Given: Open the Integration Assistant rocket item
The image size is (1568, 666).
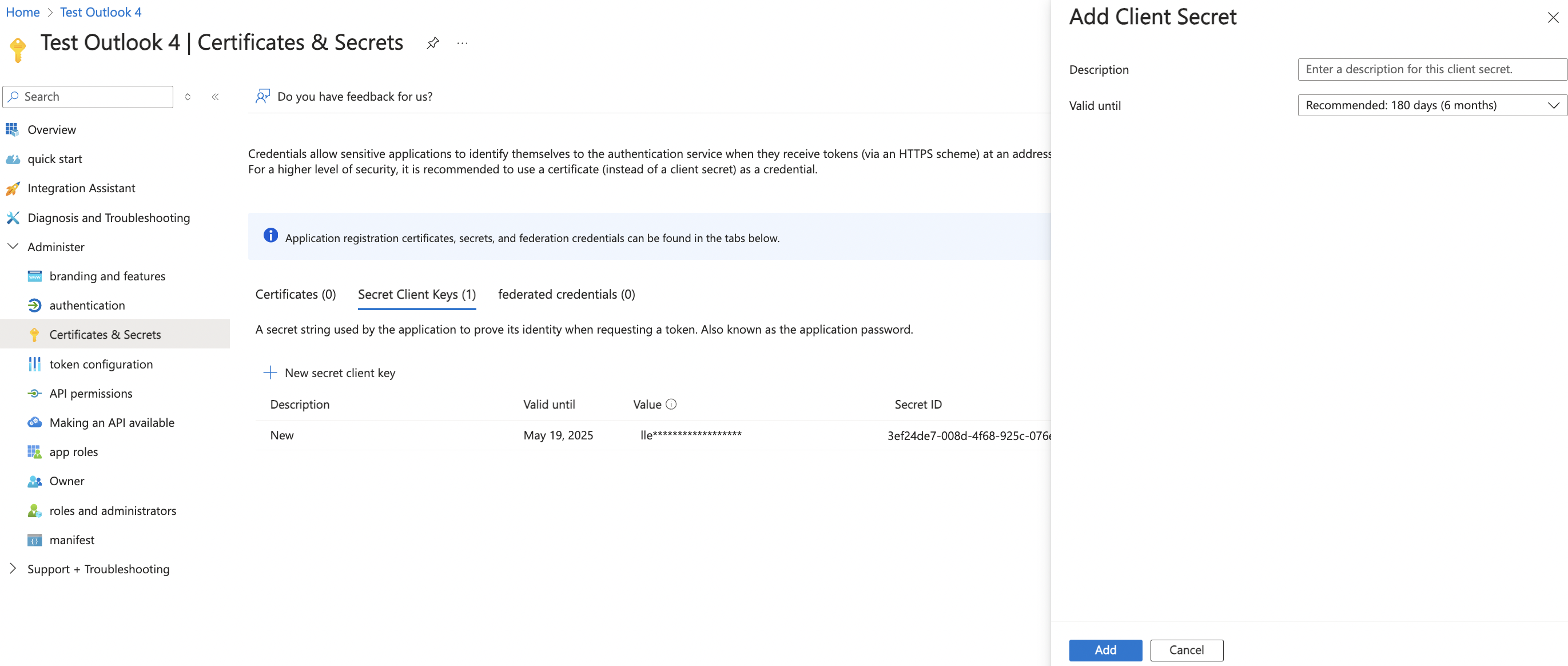Looking at the screenshot, I should coord(81,188).
